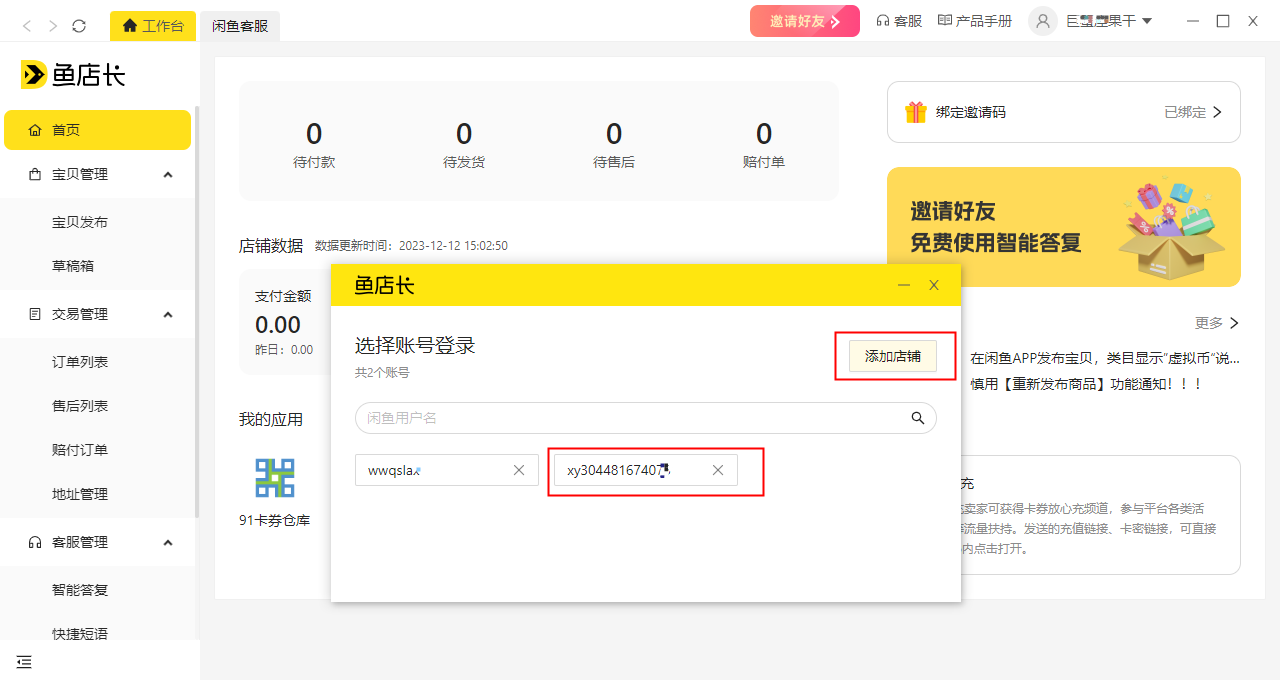
Task: Open 宝贝发布 in sidebar
Action: (x=80, y=222)
